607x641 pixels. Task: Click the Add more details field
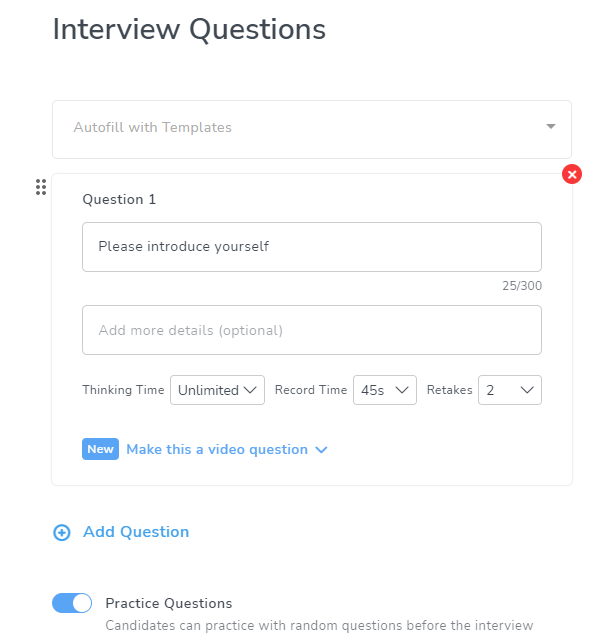(312, 330)
